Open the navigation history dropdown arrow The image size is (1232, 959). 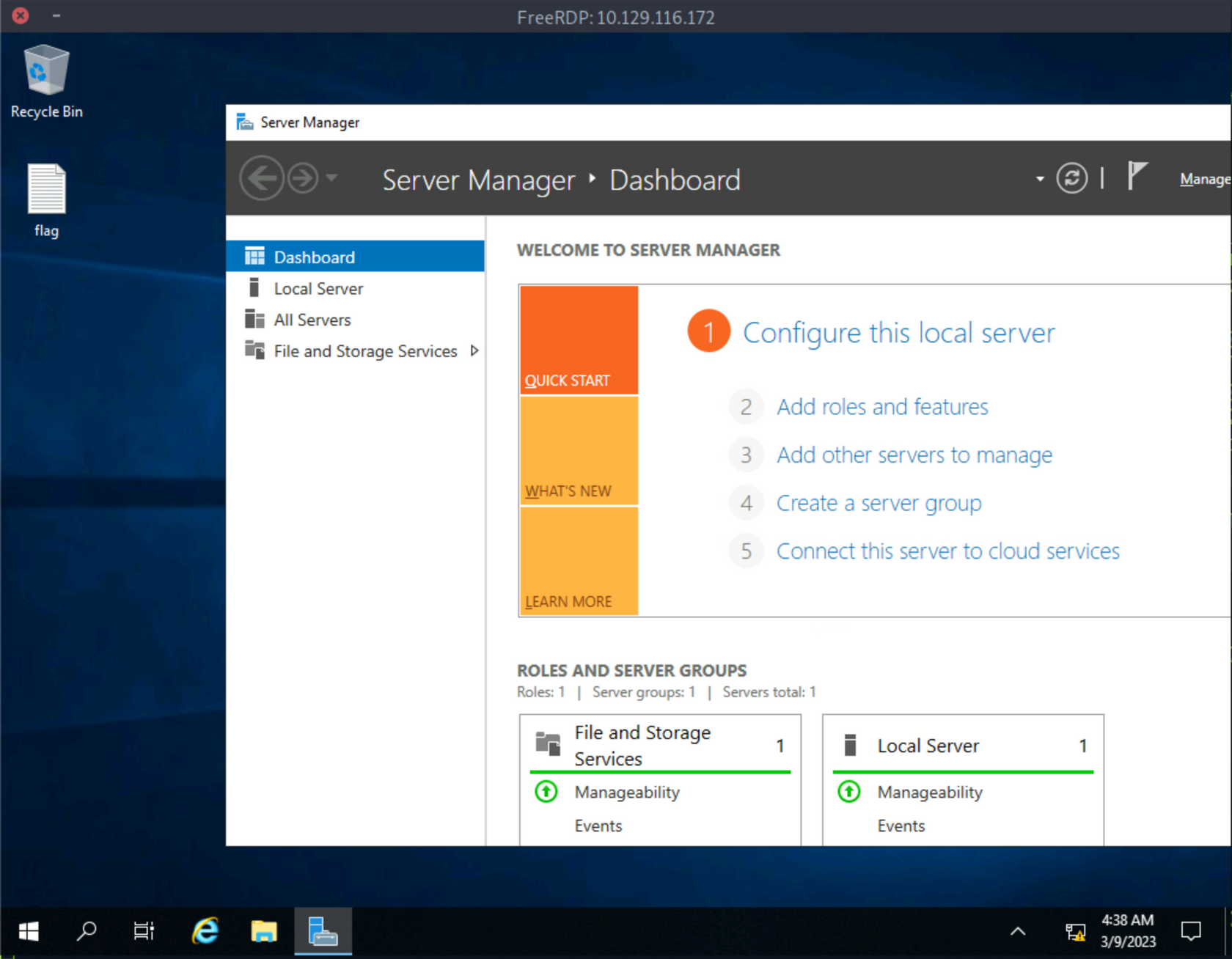[331, 177]
